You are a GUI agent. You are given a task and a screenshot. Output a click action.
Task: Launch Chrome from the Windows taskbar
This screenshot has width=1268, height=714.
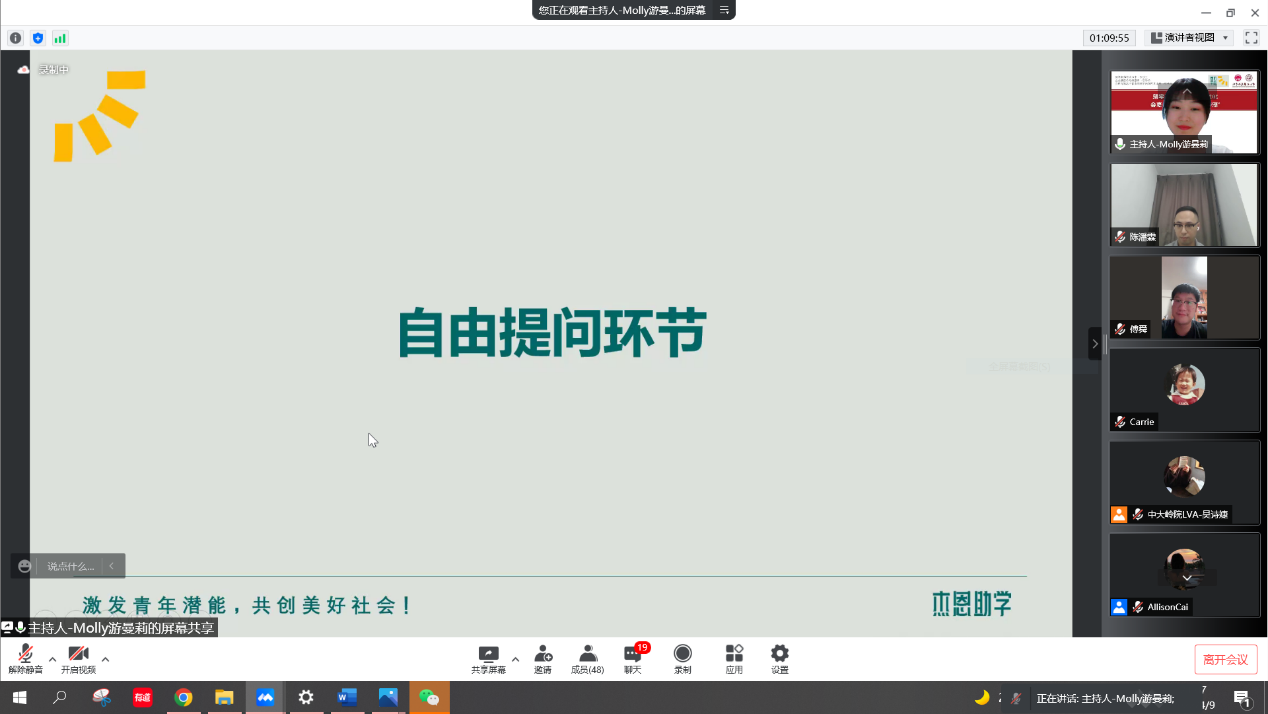(184, 697)
